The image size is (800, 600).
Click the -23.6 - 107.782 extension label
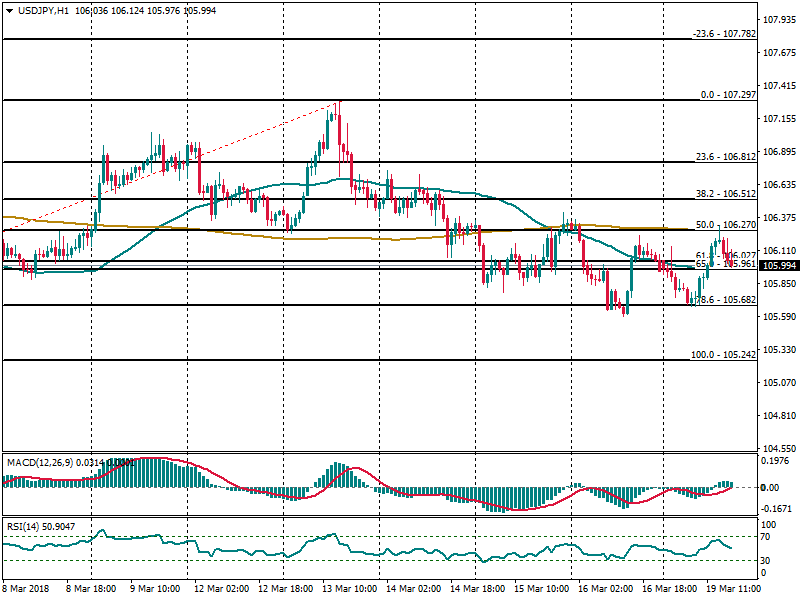tap(724, 34)
